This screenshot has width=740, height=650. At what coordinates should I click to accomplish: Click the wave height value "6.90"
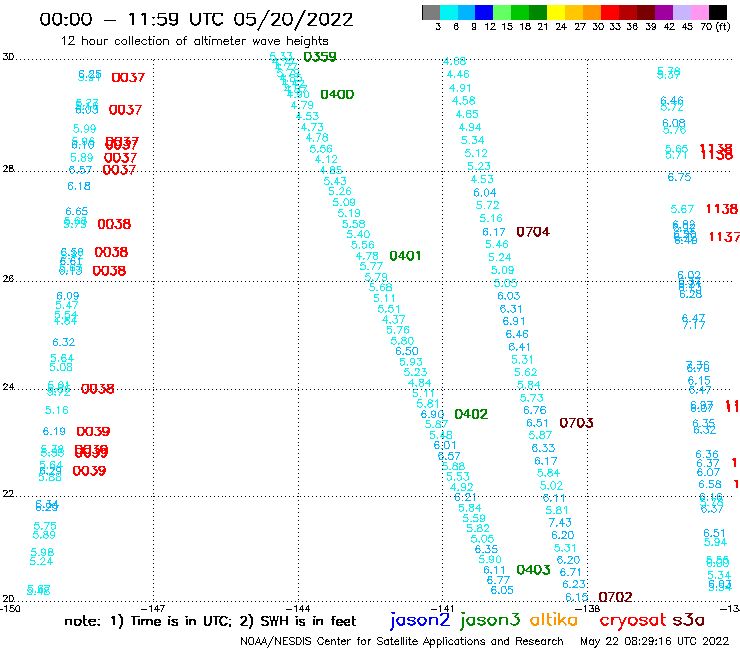pyautogui.click(x=432, y=414)
